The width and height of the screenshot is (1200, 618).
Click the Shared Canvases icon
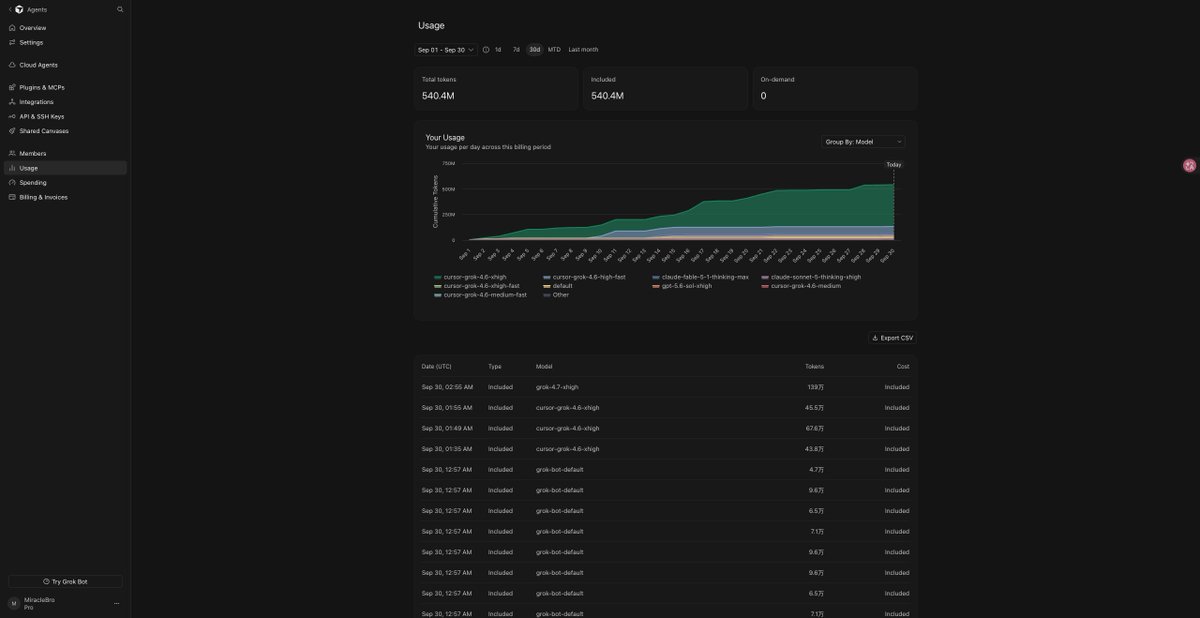click(x=12, y=131)
